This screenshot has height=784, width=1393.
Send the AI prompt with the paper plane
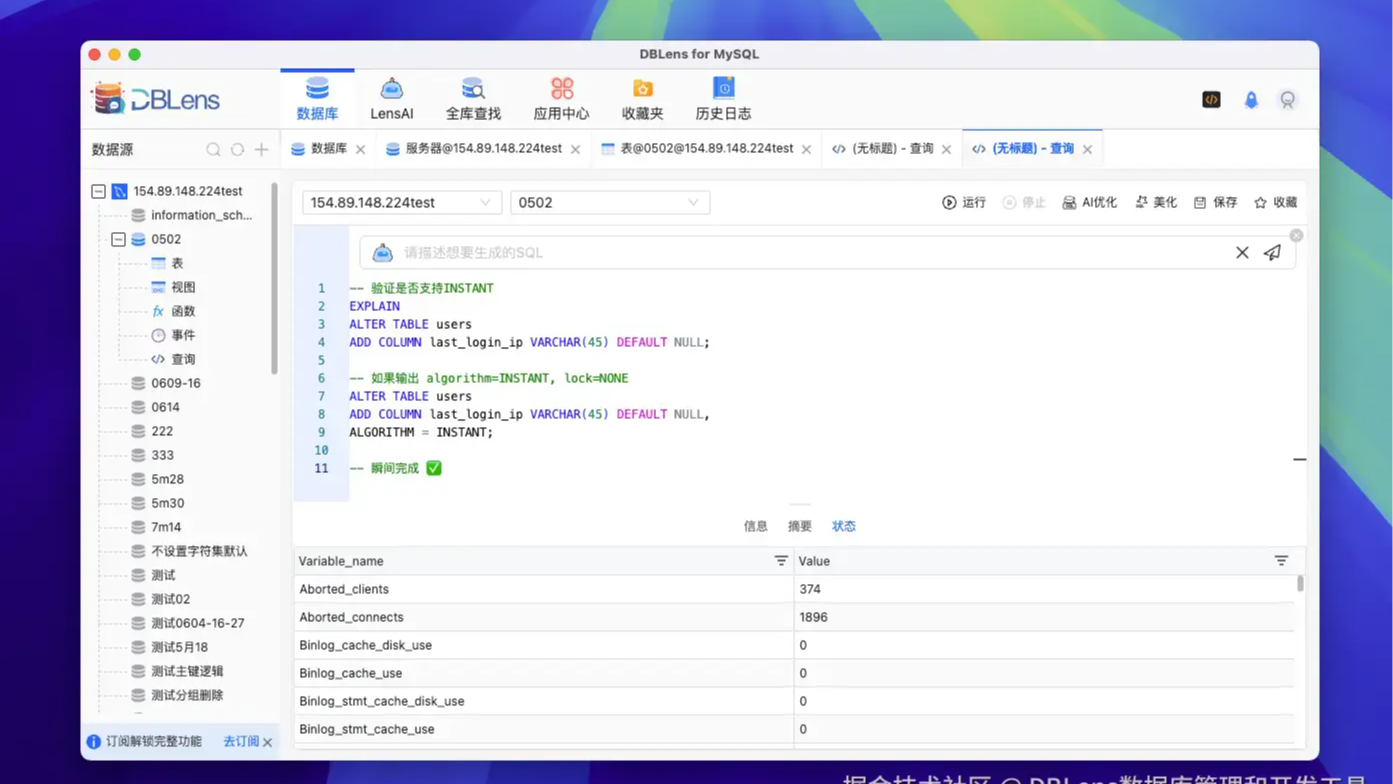click(x=1271, y=252)
